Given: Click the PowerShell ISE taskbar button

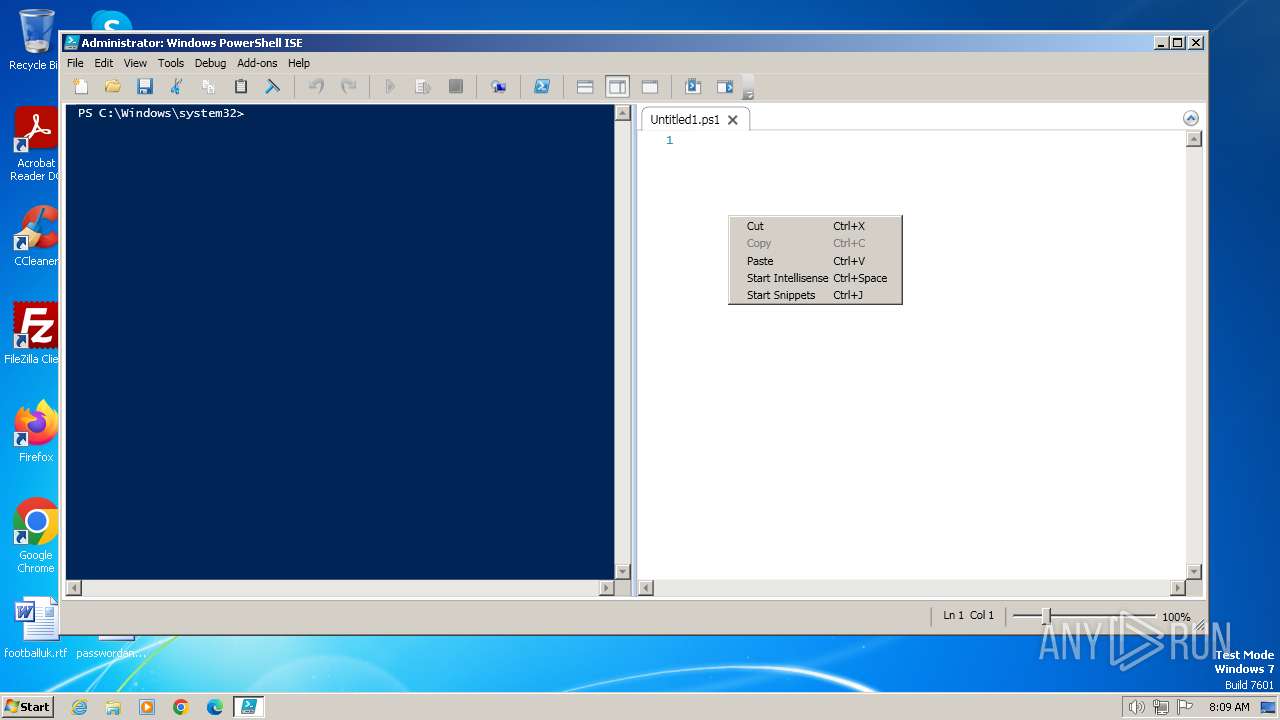Looking at the screenshot, I should (x=248, y=707).
